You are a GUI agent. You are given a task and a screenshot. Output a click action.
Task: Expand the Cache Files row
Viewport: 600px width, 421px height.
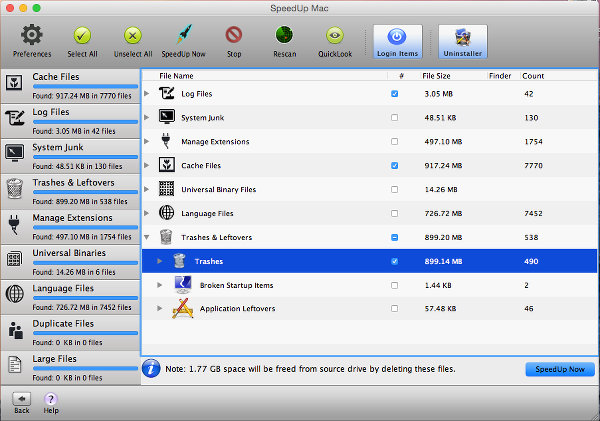click(x=147, y=165)
